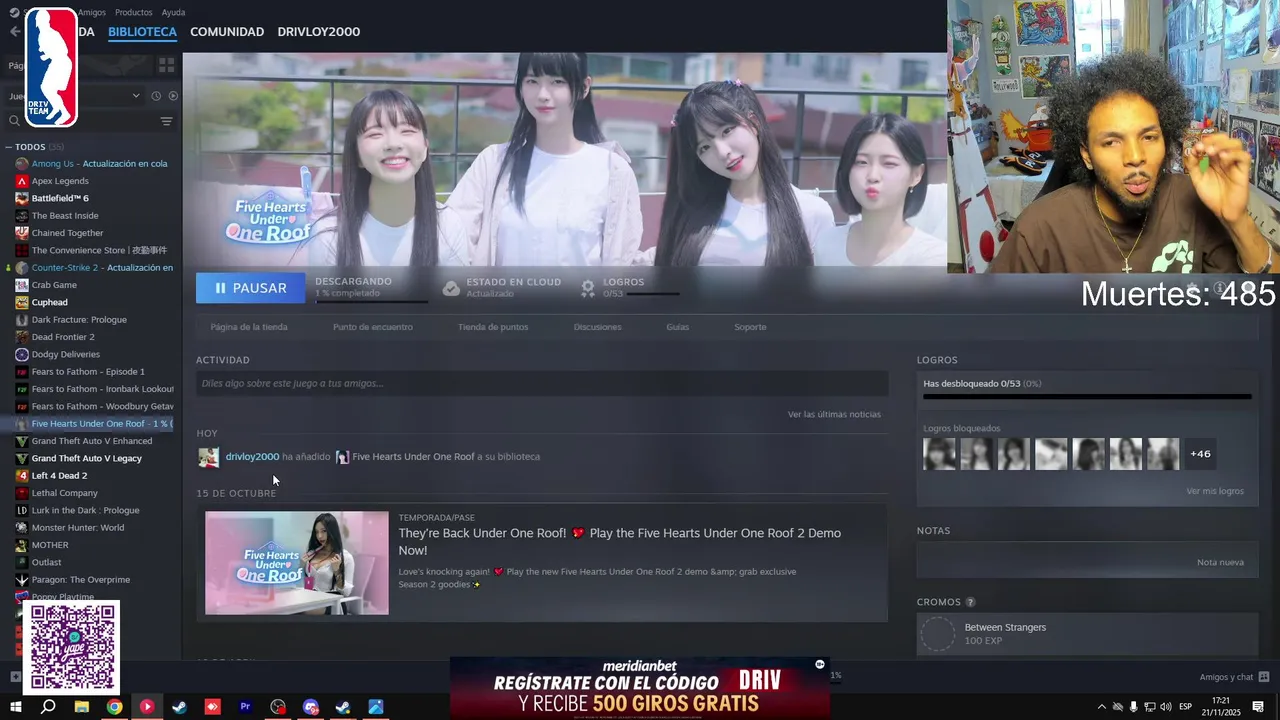Click Fears to Fathom - Ironbark Lookout icon
1280x720 pixels.
coord(22,389)
